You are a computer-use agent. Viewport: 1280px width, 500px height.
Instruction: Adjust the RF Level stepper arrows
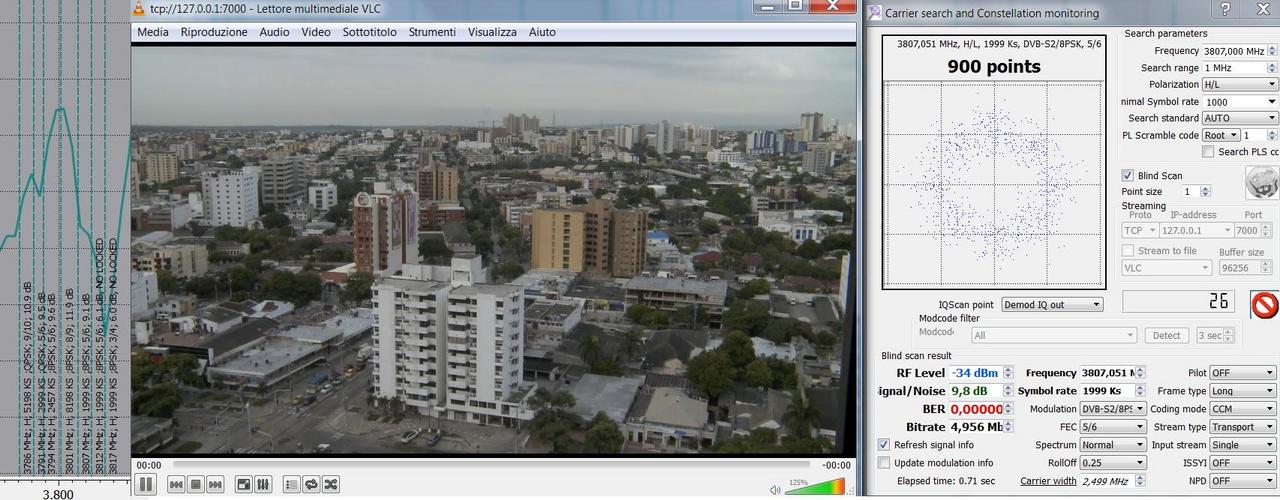coord(1008,373)
